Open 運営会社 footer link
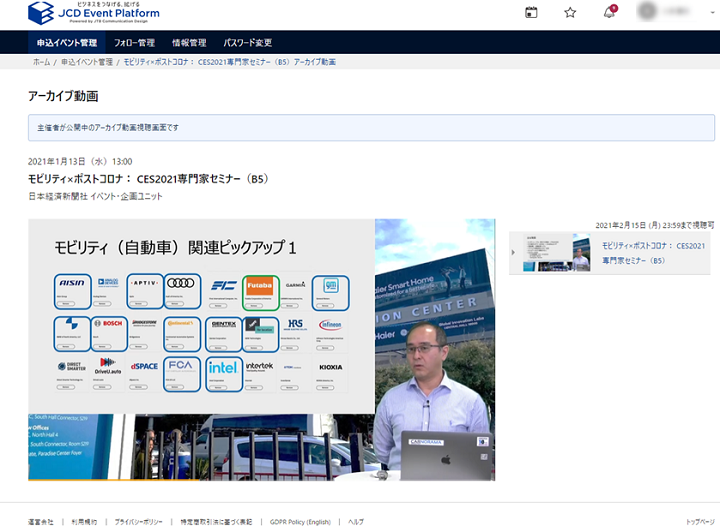The width and height of the screenshot is (720, 532). coord(40,522)
